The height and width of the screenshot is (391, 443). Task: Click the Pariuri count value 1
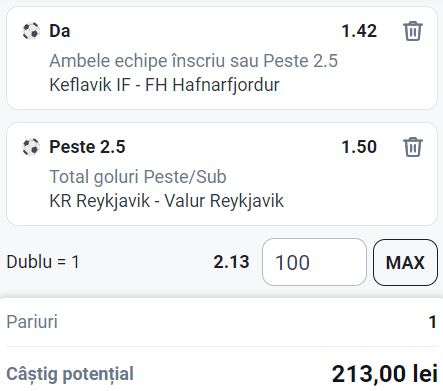433,322
